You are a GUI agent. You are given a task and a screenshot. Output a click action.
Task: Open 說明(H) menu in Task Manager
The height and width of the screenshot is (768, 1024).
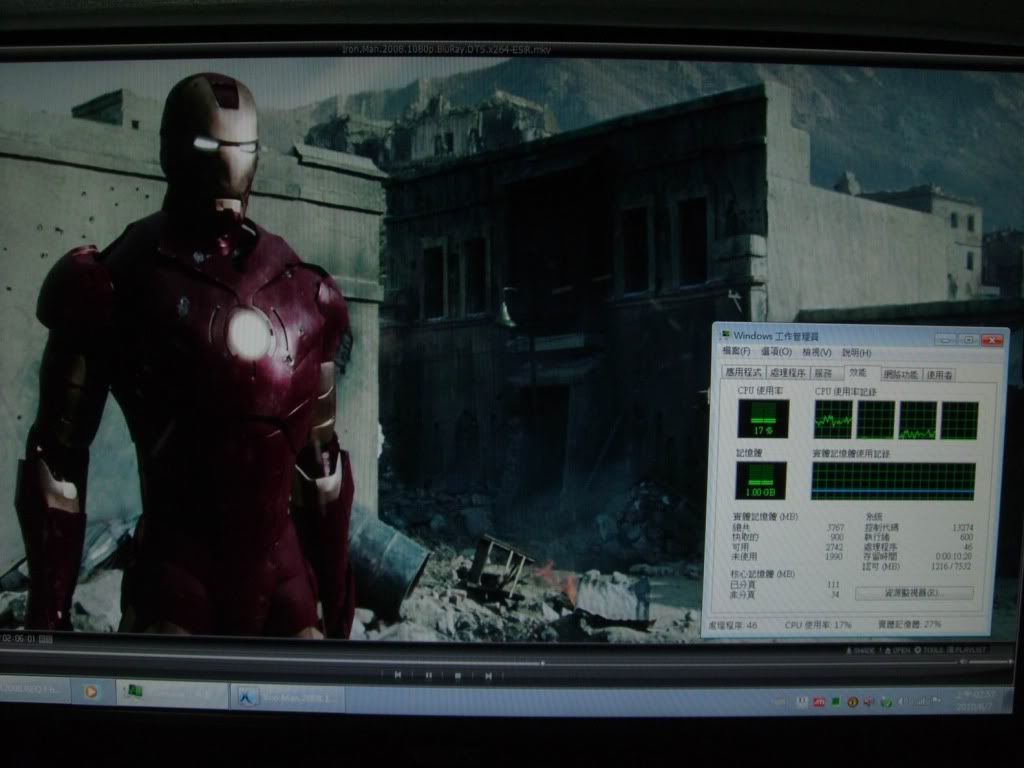(857, 352)
